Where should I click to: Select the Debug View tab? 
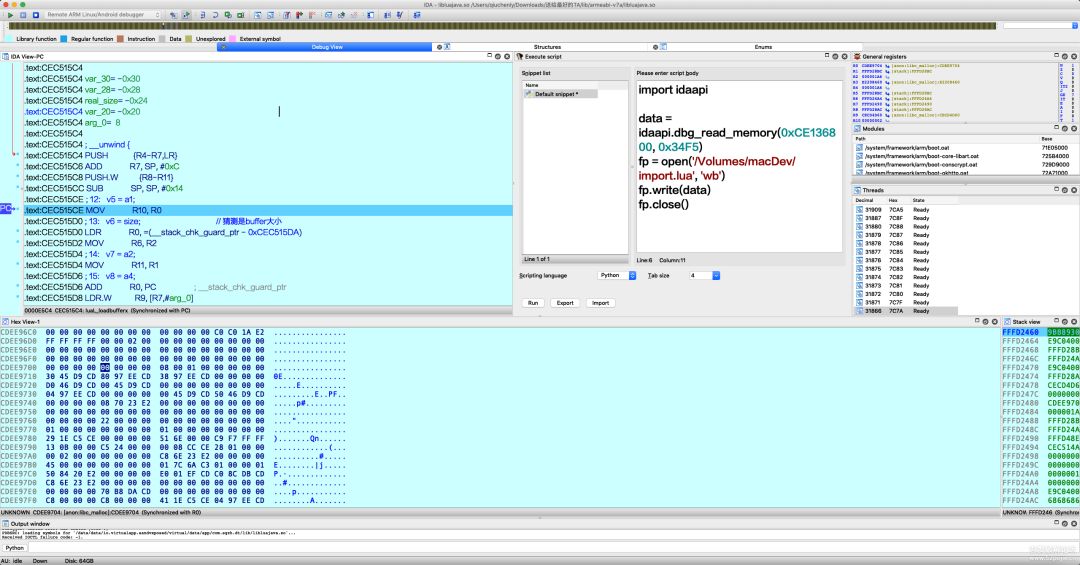tap(329, 47)
